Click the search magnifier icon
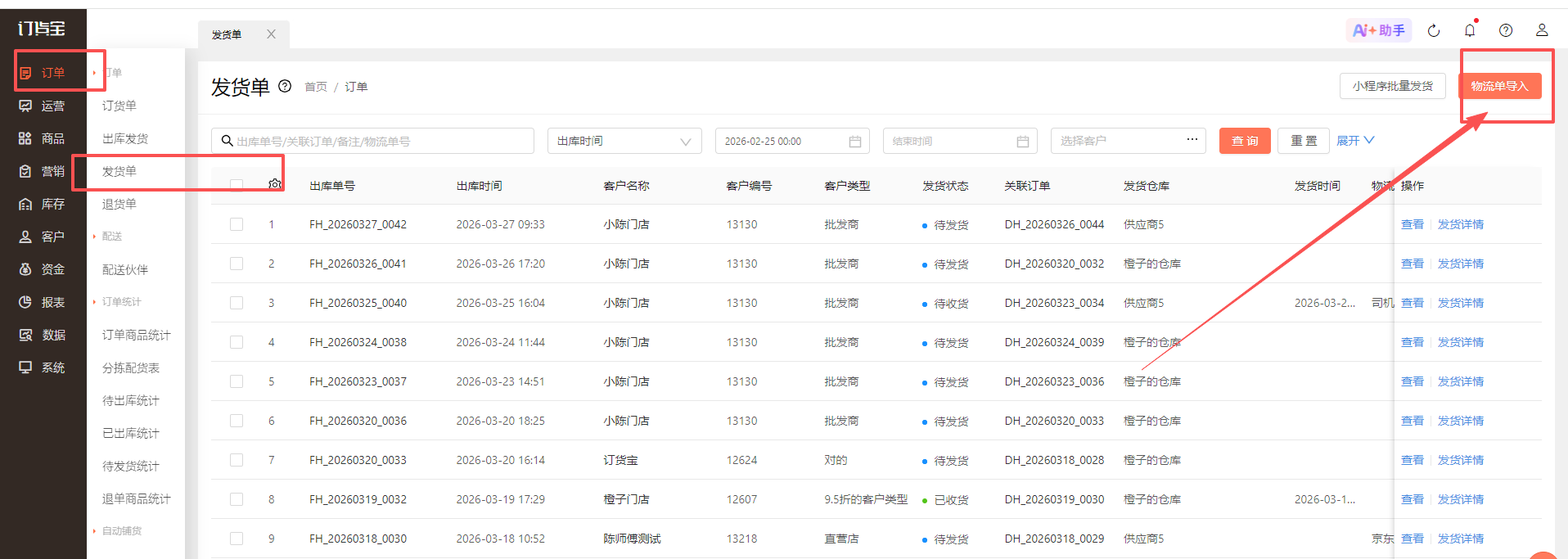The image size is (1568, 559). tap(227, 141)
